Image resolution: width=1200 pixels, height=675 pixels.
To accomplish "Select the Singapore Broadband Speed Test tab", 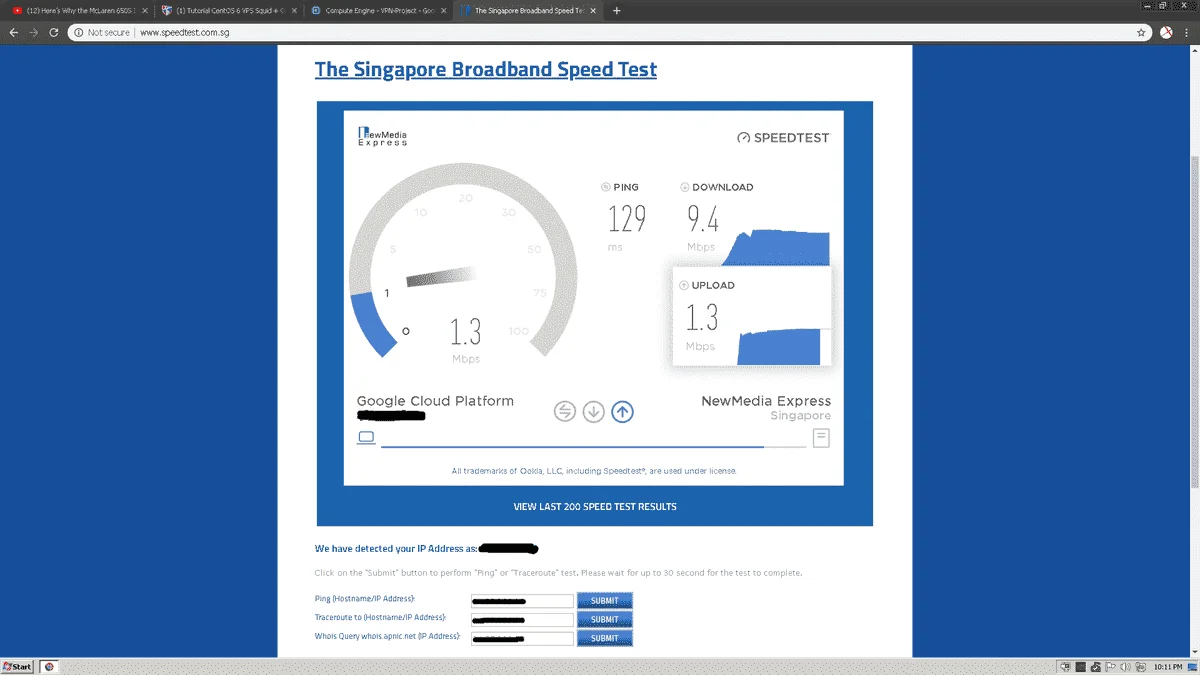I will [x=528, y=11].
